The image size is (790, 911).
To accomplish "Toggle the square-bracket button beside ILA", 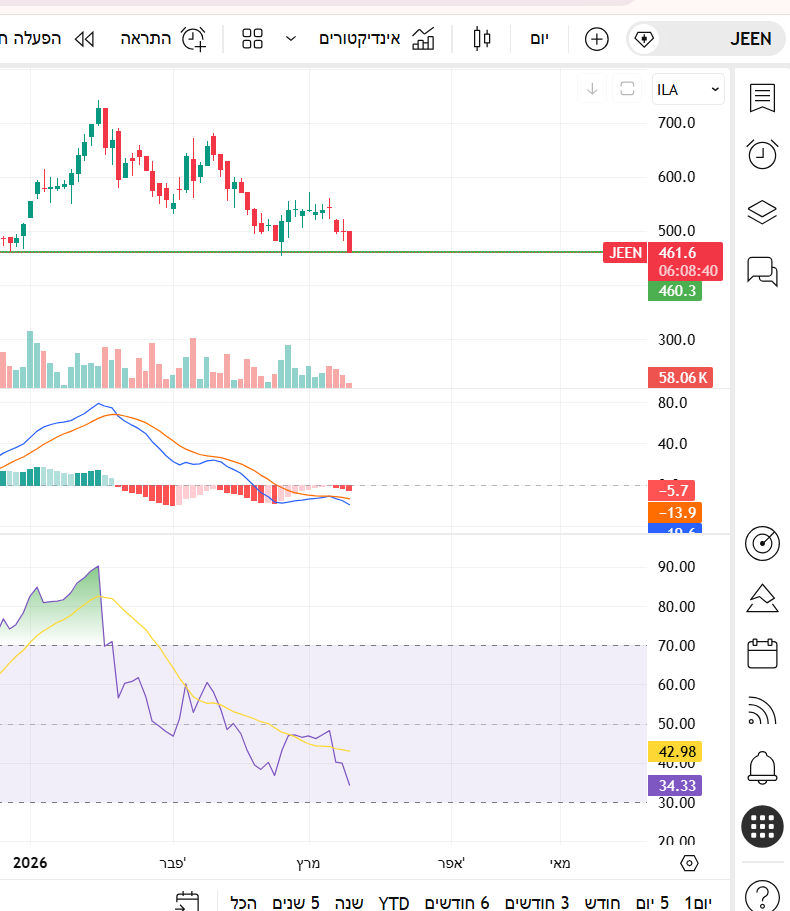I will coord(627,89).
